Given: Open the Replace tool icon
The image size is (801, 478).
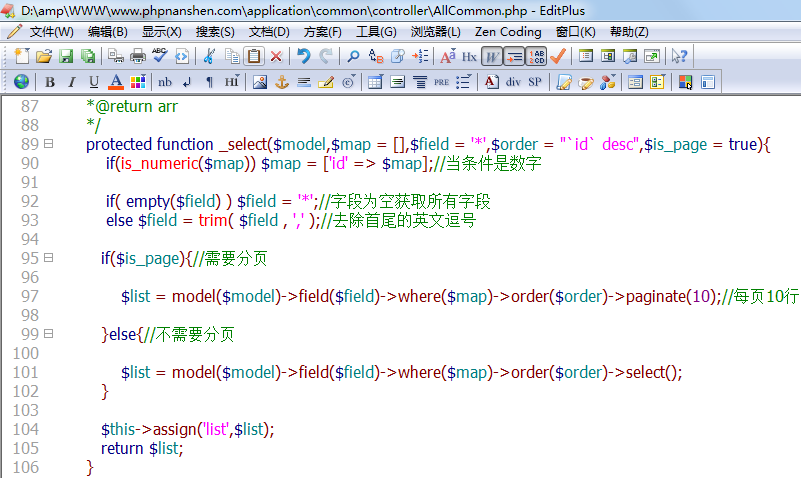Looking at the screenshot, I should pyautogui.click(x=375, y=56).
